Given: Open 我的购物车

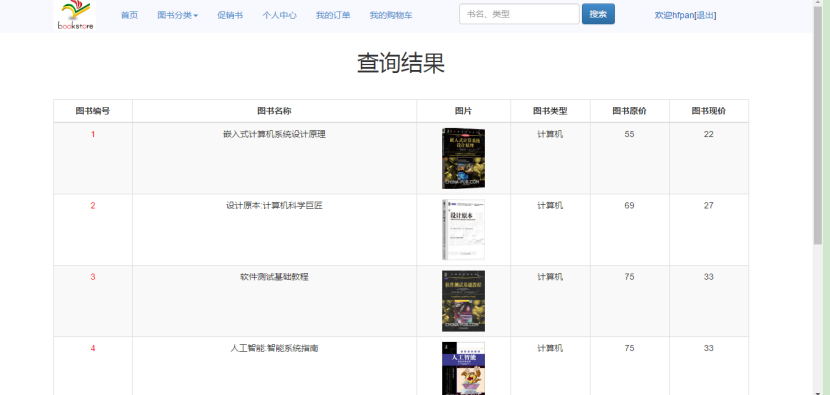Looking at the screenshot, I should [391, 15].
